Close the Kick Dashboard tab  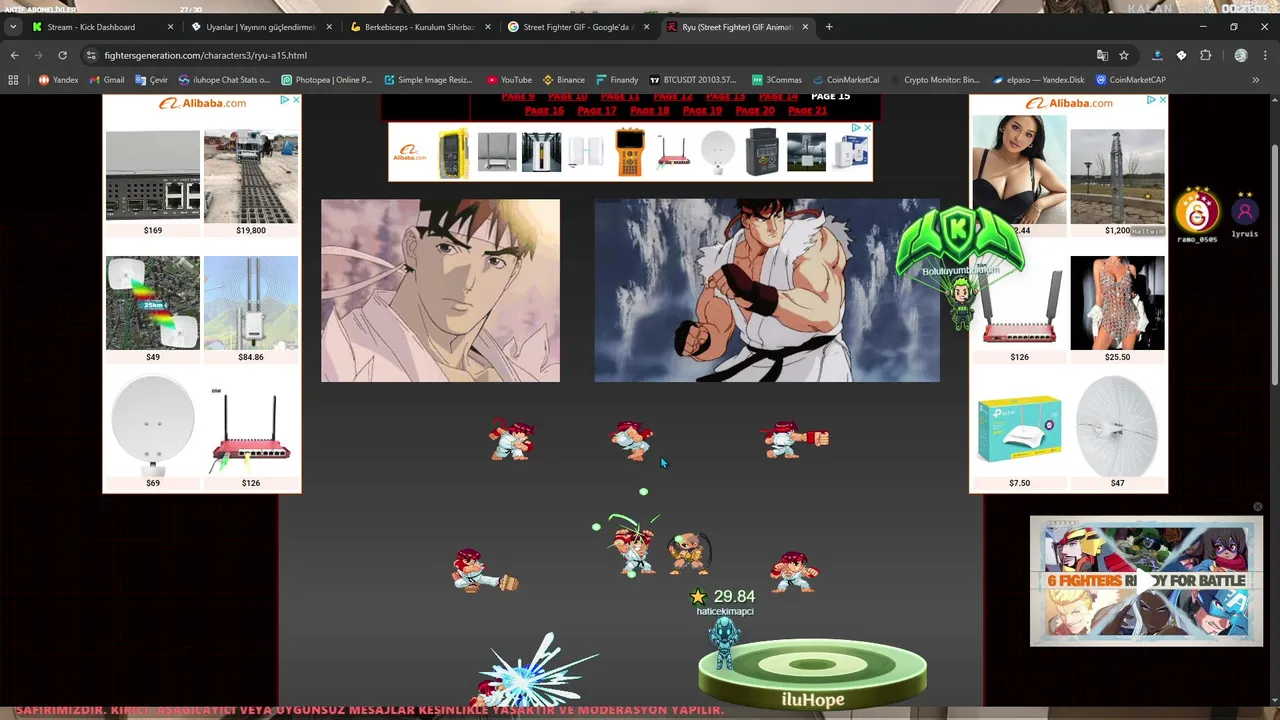170,27
